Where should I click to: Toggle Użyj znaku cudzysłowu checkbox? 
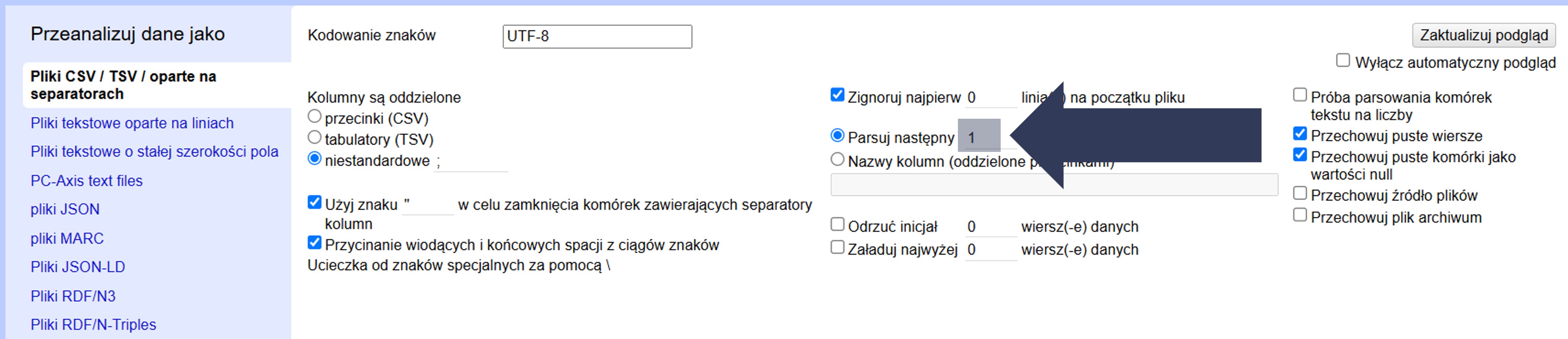coord(315,203)
